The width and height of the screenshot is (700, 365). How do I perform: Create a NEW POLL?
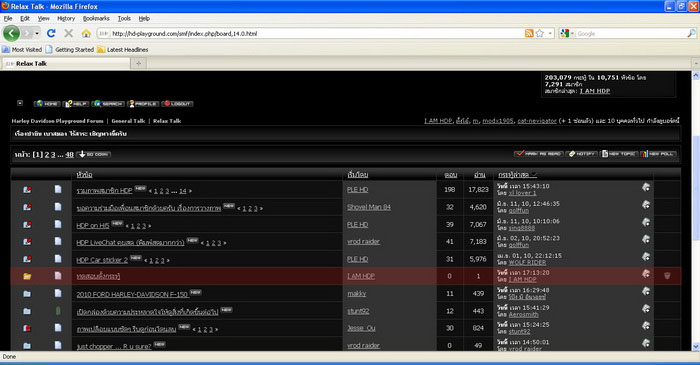(659, 154)
